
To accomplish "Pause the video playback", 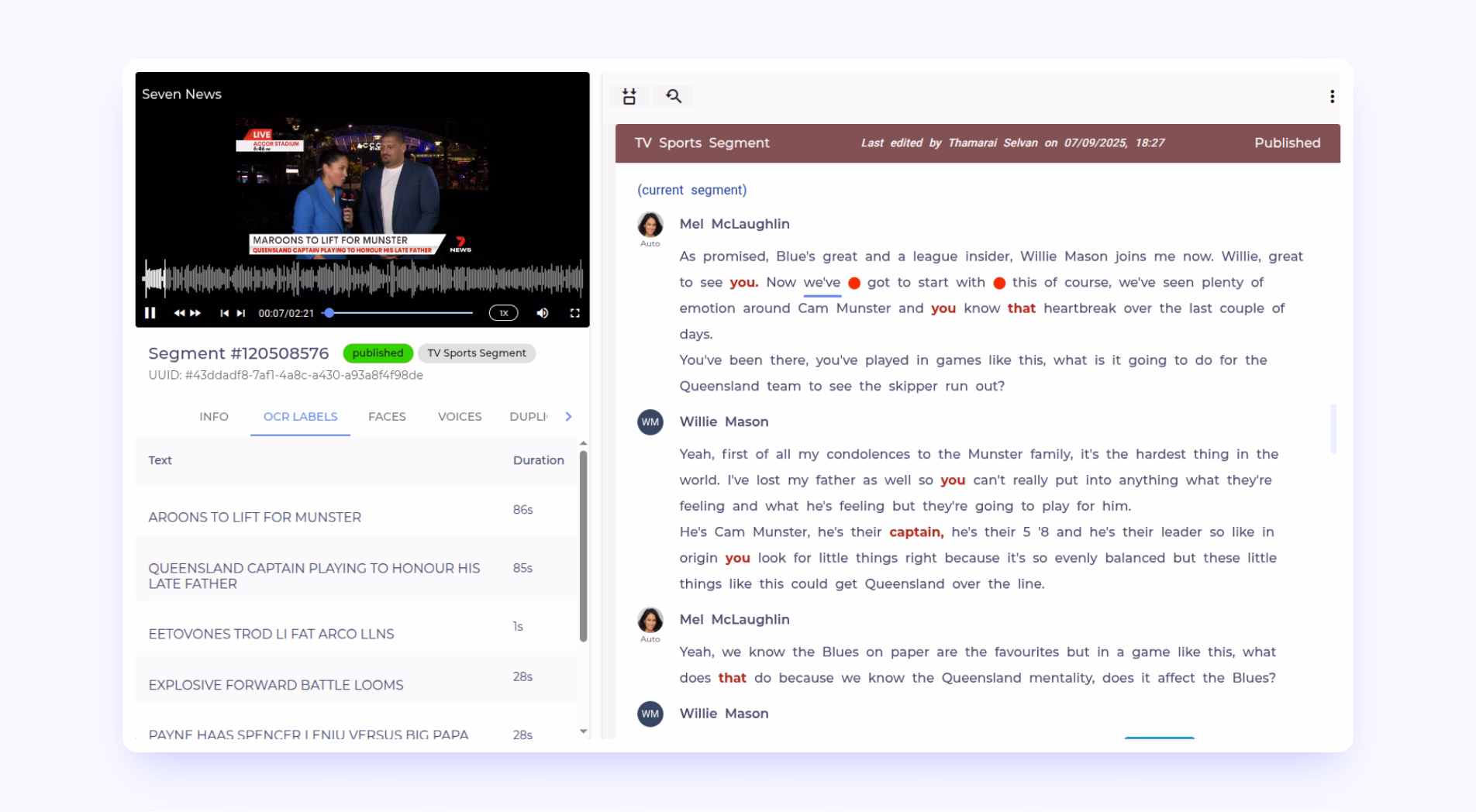I will click(x=150, y=313).
